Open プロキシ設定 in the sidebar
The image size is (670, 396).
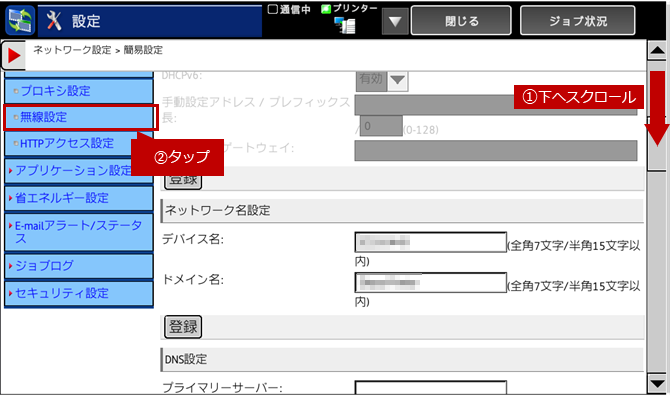coord(79,91)
